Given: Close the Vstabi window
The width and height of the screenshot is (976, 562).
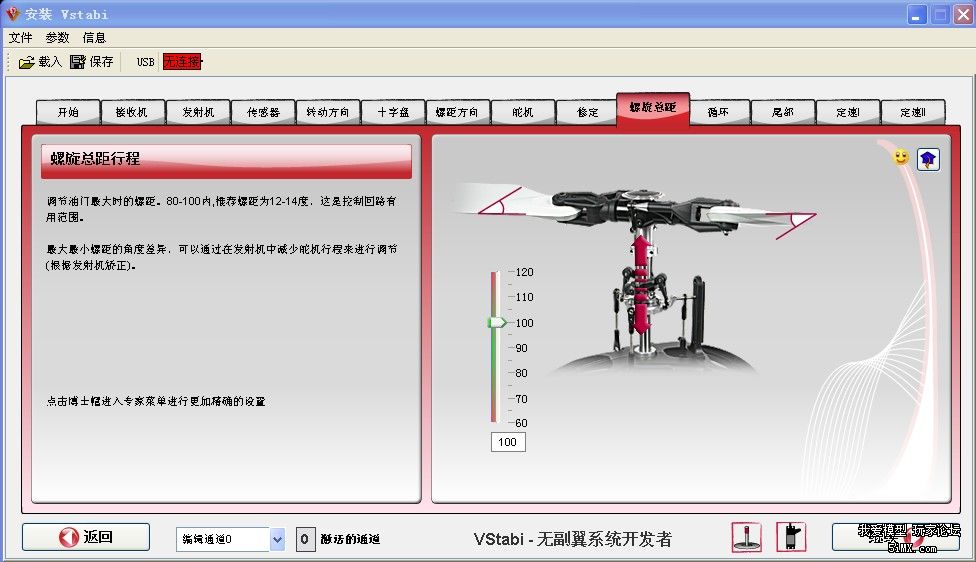Looking at the screenshot, I should point(962,14).
